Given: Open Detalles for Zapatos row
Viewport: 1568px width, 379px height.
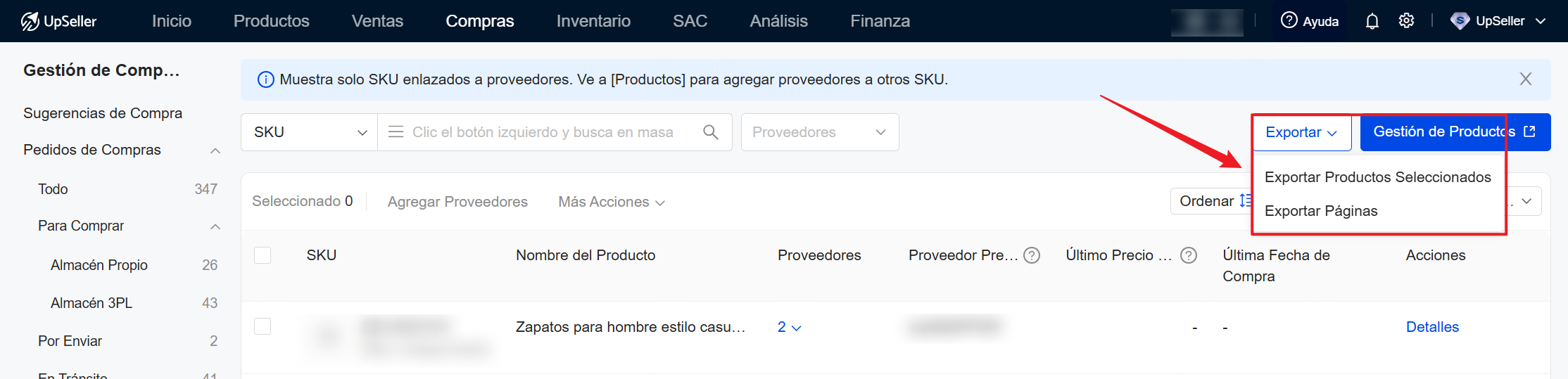Looking at the screenshot, I should click(x=1432, y=327).
